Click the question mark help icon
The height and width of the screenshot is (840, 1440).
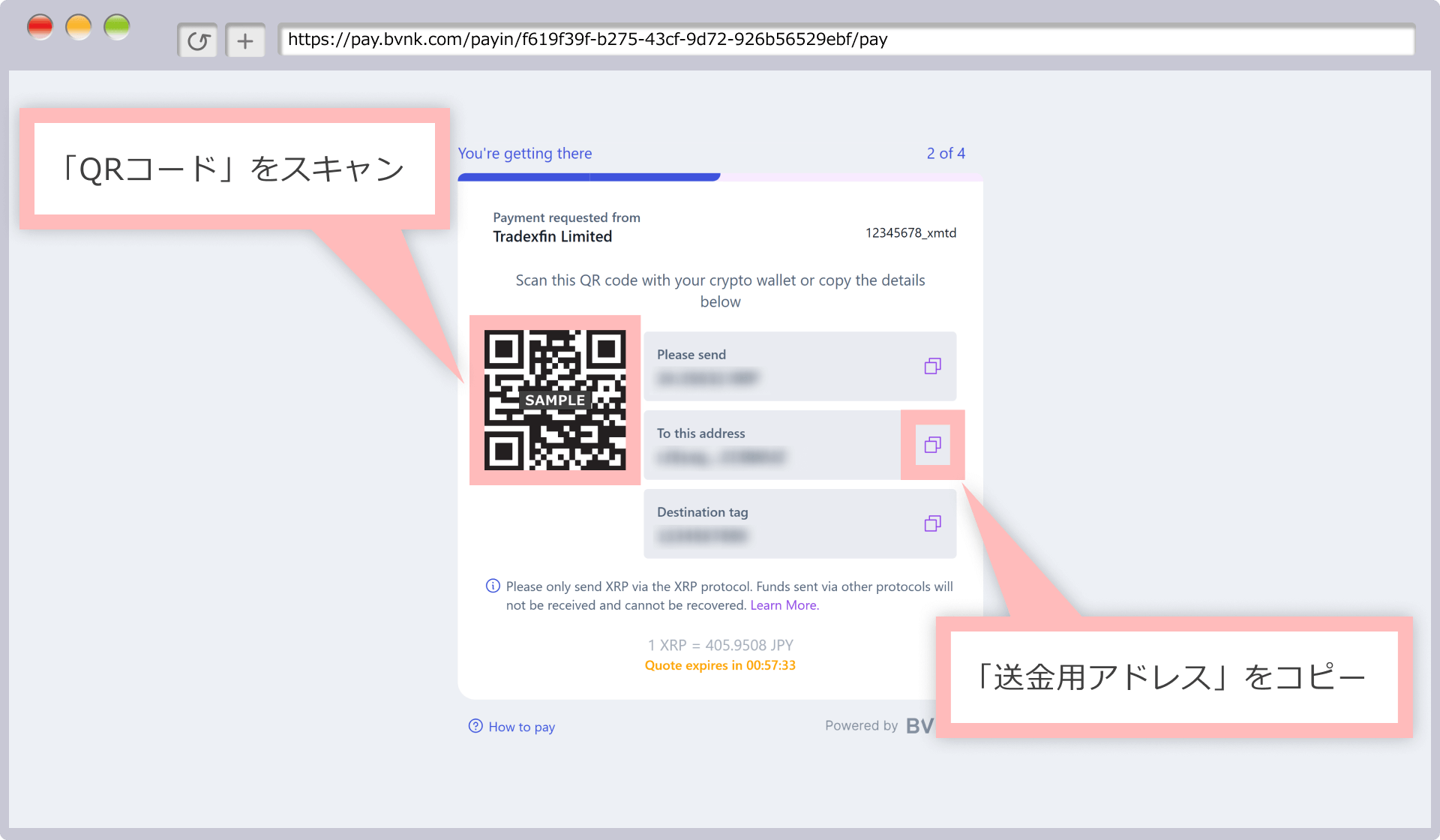pos(475,726)
